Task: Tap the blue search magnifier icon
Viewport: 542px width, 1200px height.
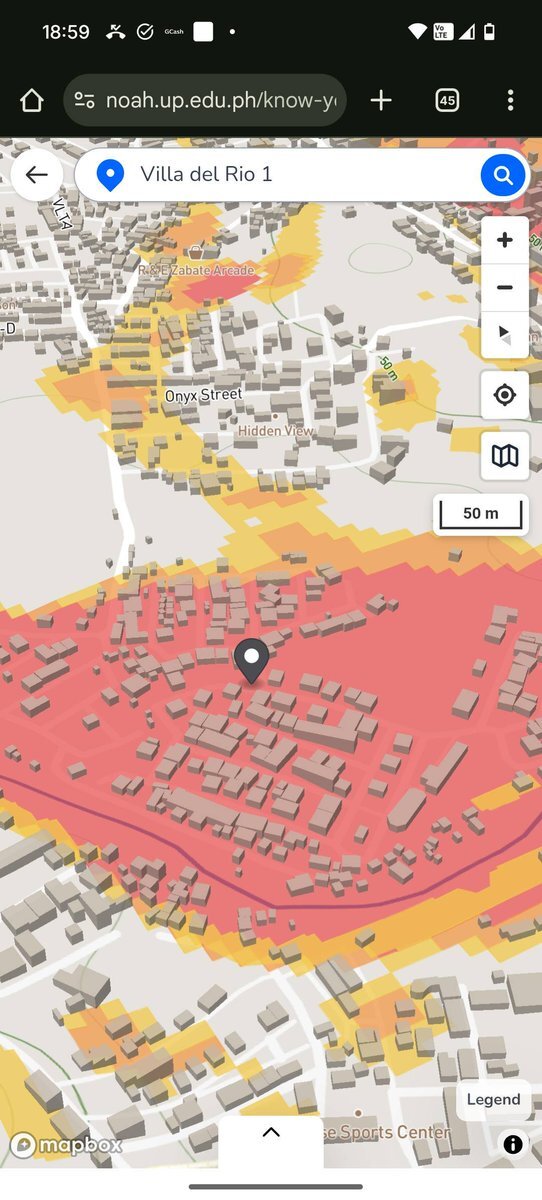Action: (503, 176)
